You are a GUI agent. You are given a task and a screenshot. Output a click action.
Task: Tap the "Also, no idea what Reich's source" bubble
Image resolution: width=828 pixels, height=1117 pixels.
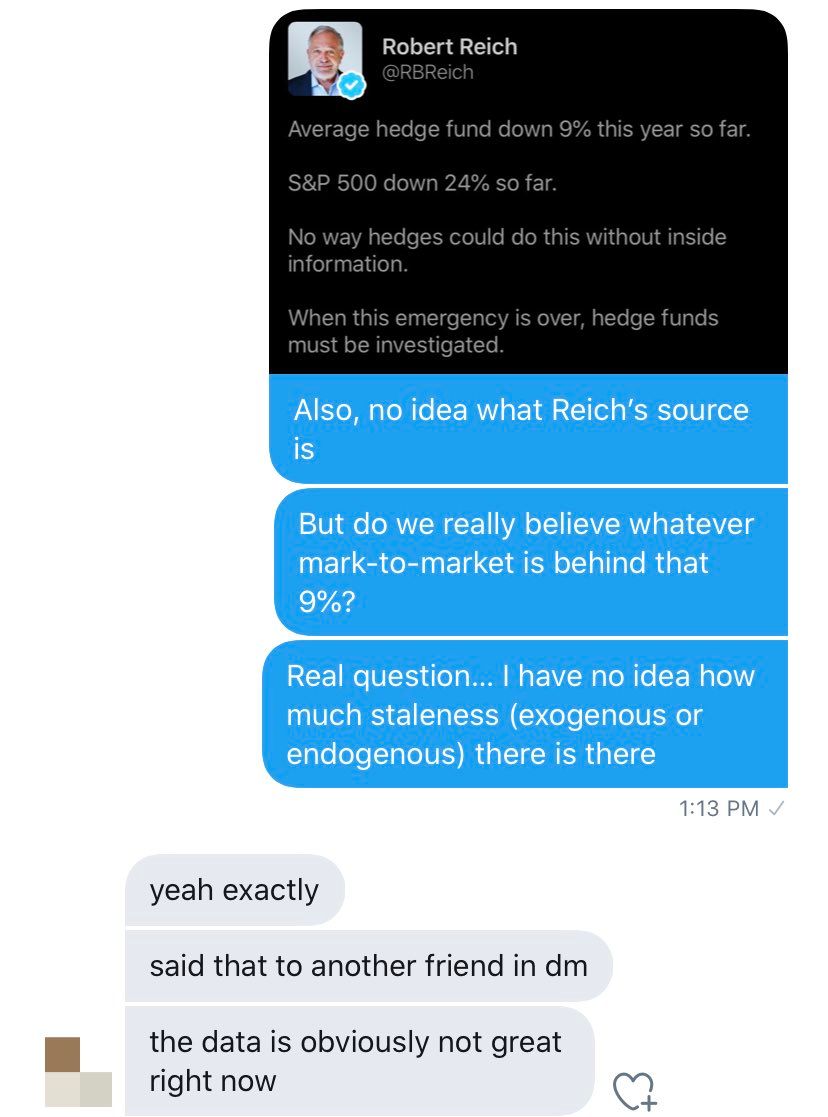coord(528,429)
